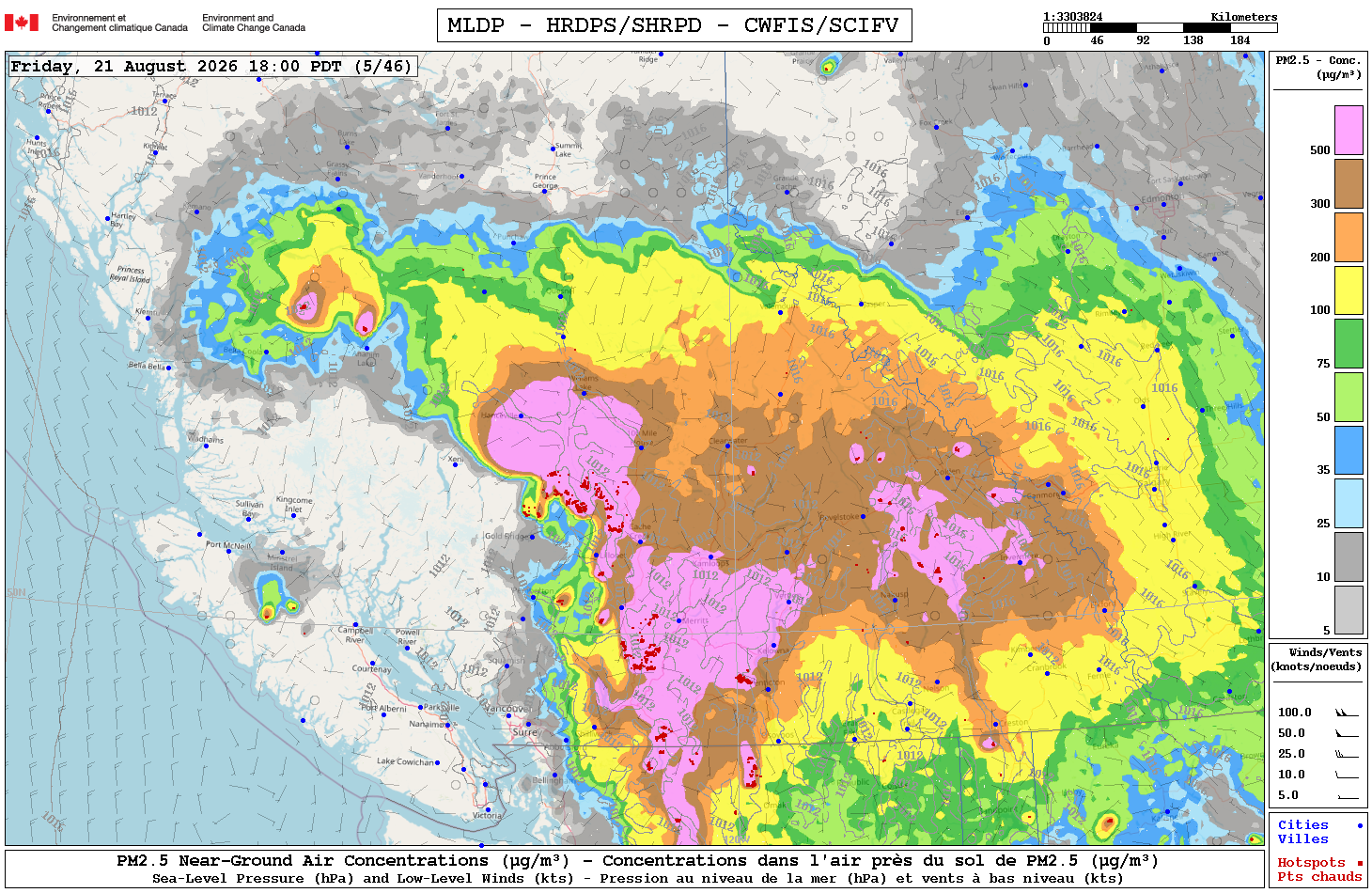This screenshot has width=1372, height=893.
Task: Click the Parksville label
Action: coord(442,707)
